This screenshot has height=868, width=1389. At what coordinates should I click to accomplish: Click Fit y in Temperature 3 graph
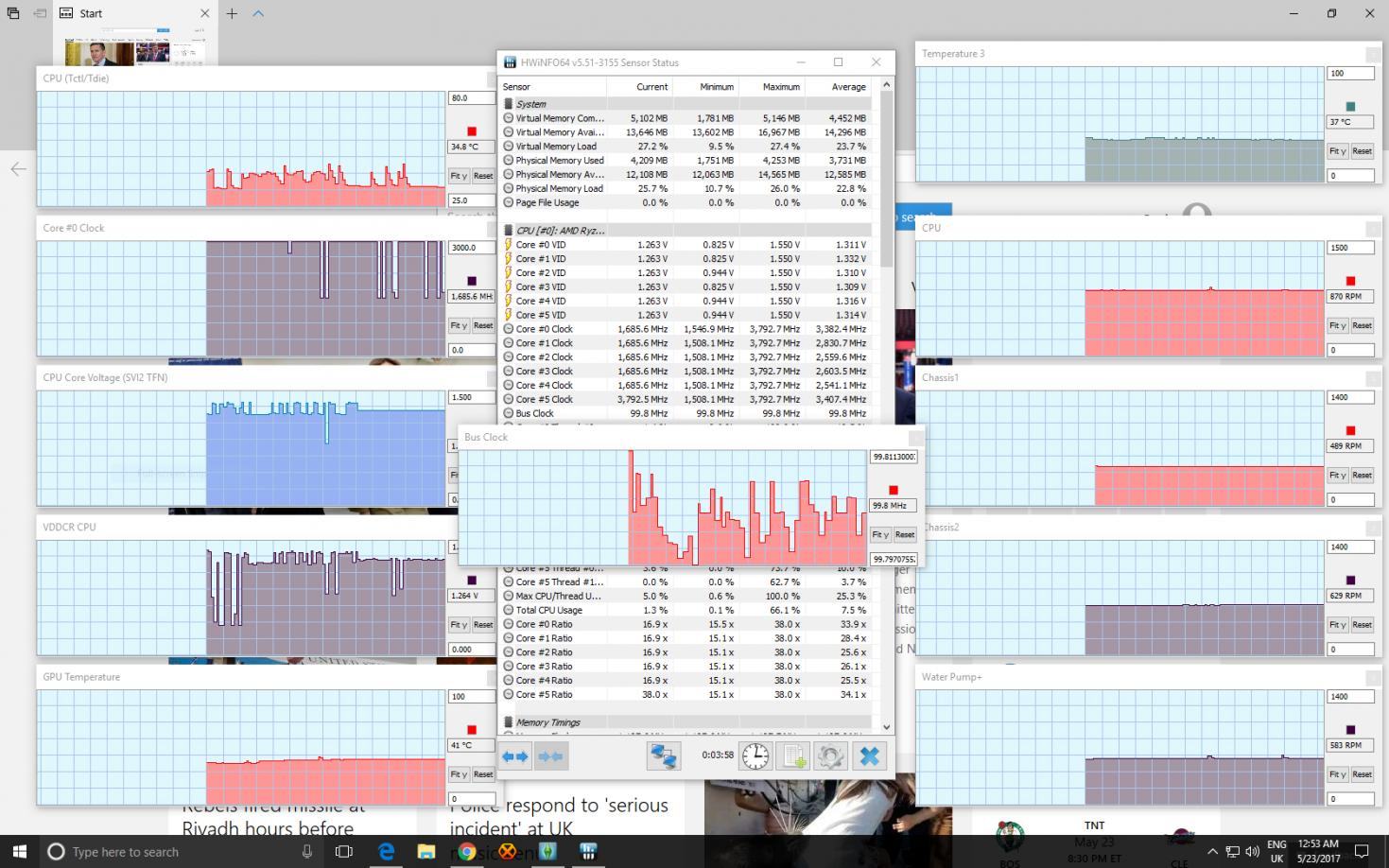coord(1337,151)
